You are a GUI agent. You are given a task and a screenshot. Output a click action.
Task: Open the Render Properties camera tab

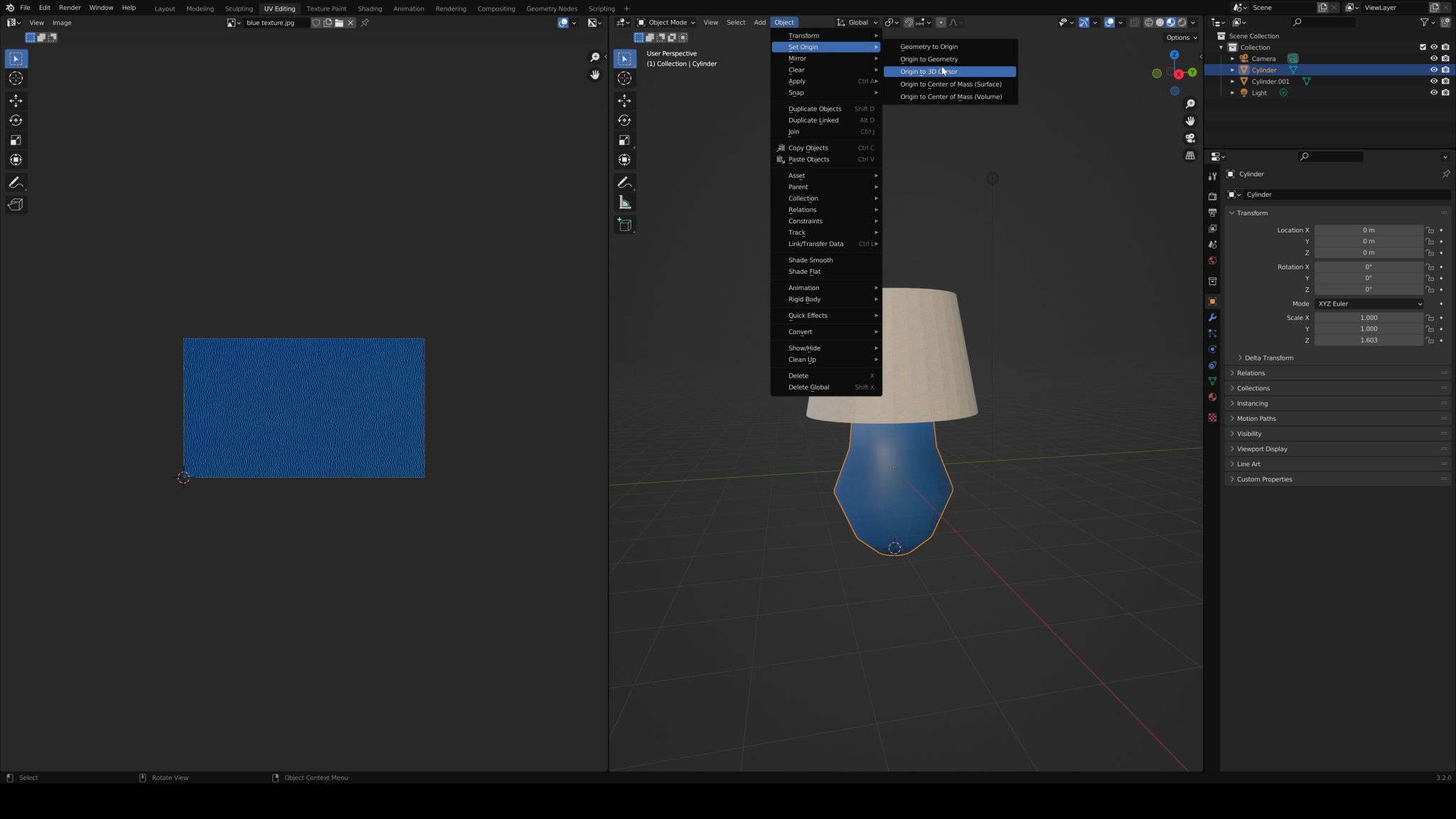1213,196
